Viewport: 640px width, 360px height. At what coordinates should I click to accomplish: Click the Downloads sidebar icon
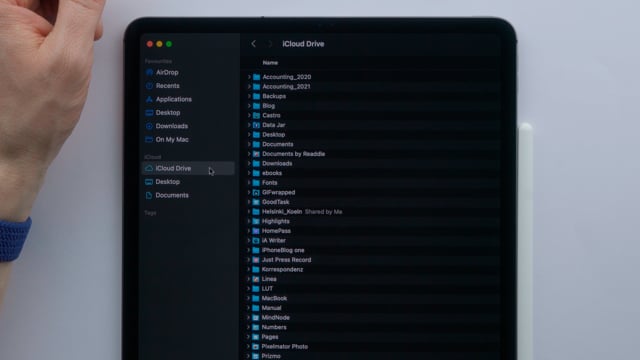(x=149, y=126)
